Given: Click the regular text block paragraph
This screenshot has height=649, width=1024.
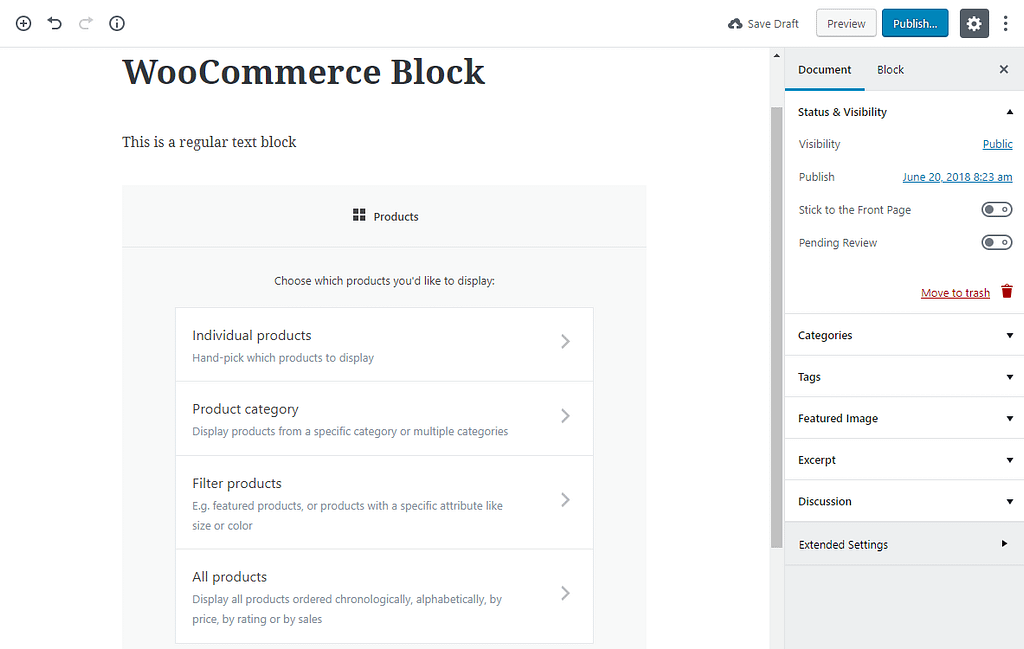Looking at the screenshot, I should [x=209, y=142].
